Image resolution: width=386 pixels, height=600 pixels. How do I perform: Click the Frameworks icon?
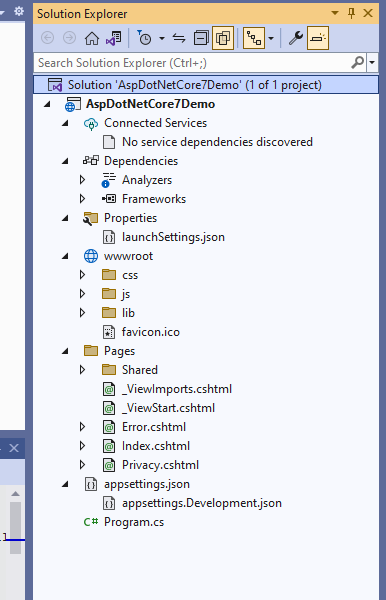109,199
